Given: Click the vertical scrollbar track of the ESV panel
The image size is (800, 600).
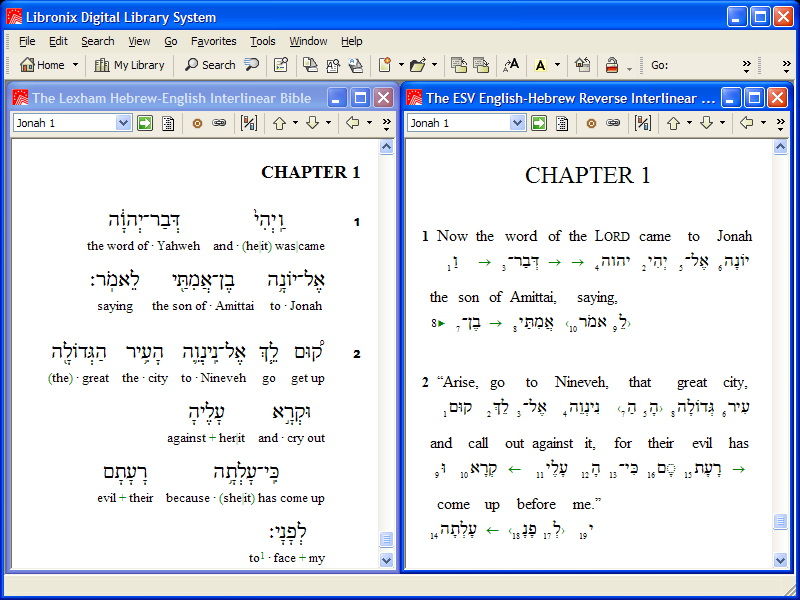Looking at the screenshot, I should [x=781, y=350].
